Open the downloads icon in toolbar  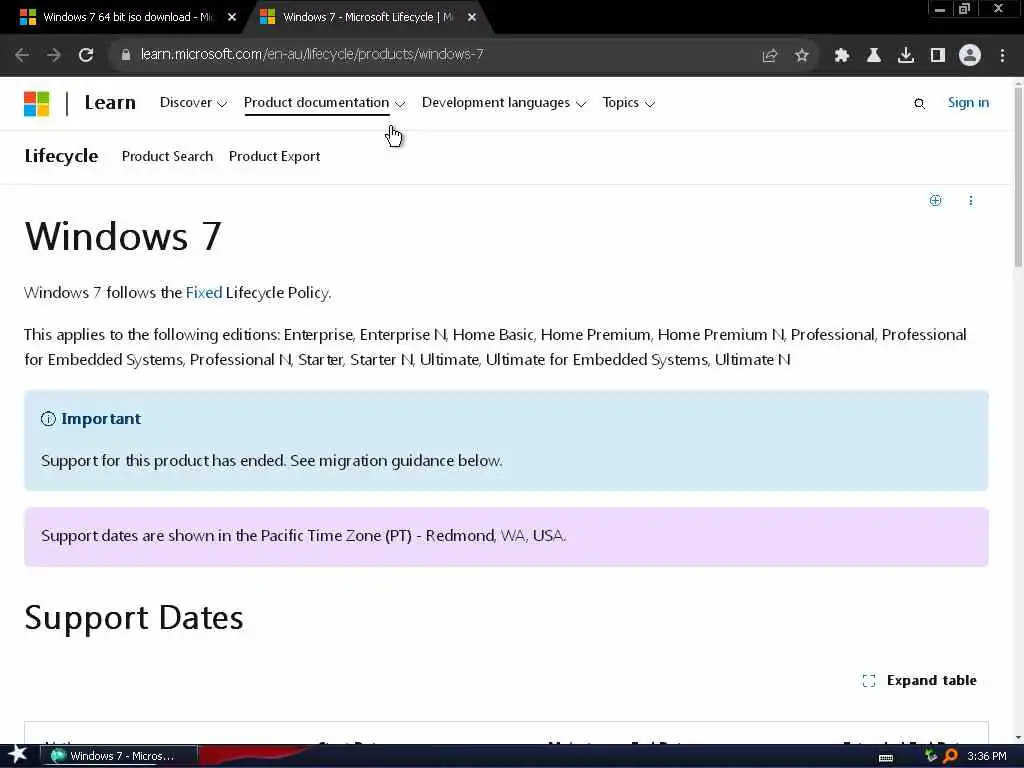[x=906, y=56]
